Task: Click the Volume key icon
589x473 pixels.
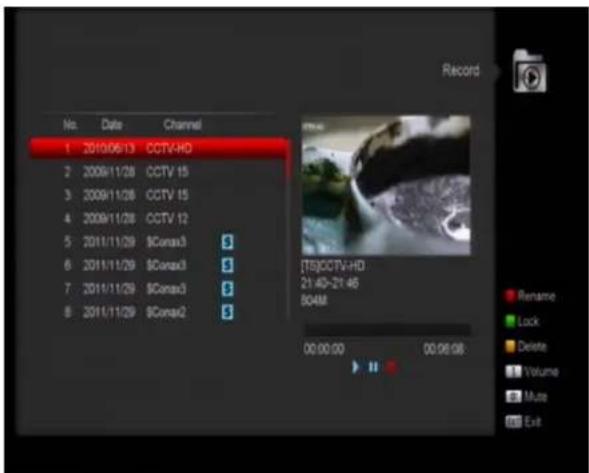Action: point(513,372)
